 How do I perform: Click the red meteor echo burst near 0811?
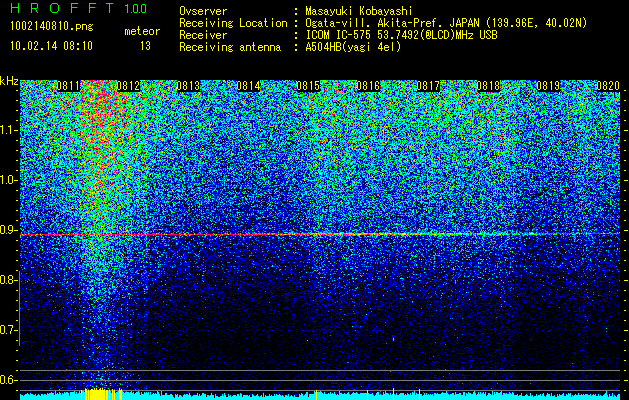click(98, 132)
